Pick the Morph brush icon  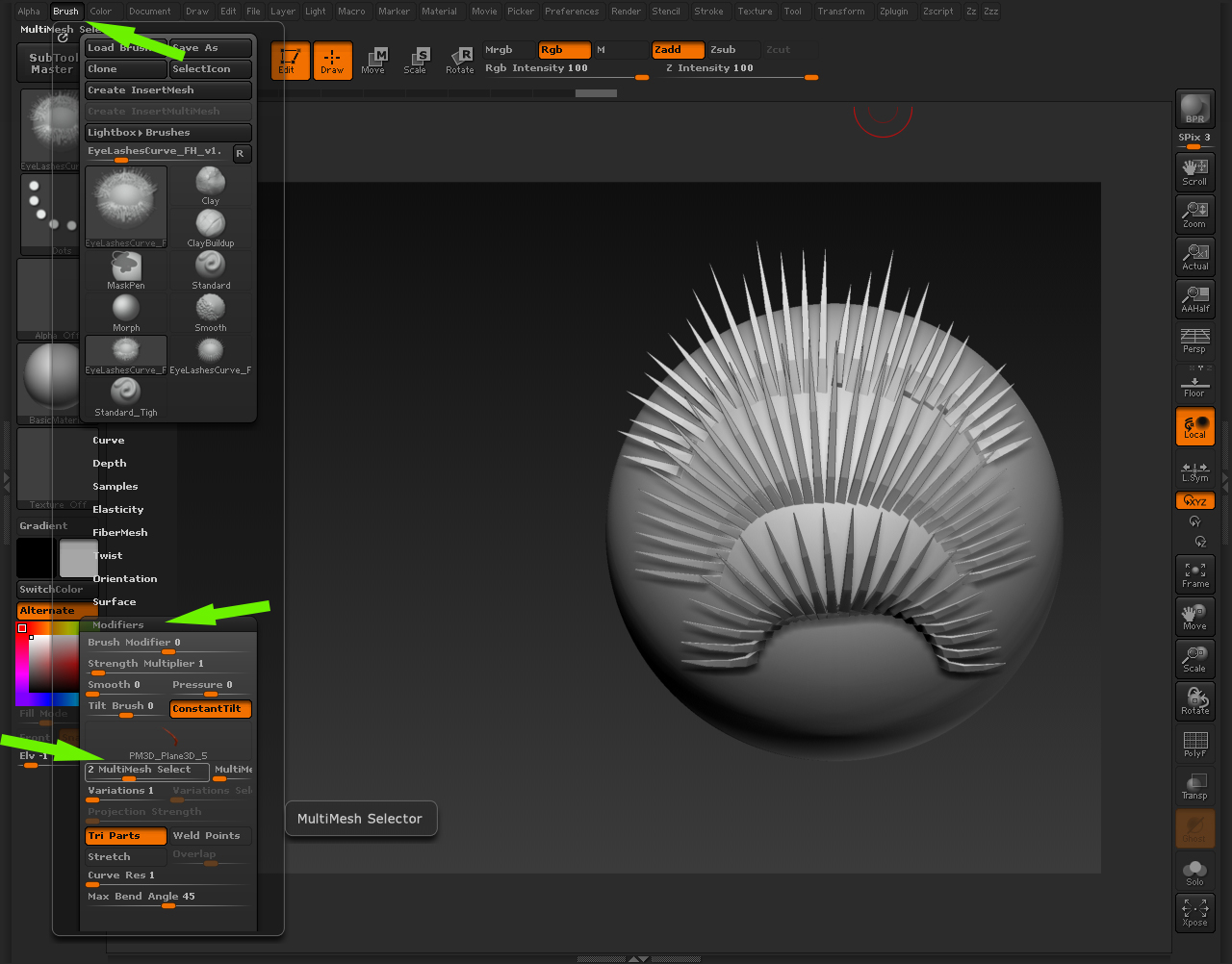[x=126, y=312]
